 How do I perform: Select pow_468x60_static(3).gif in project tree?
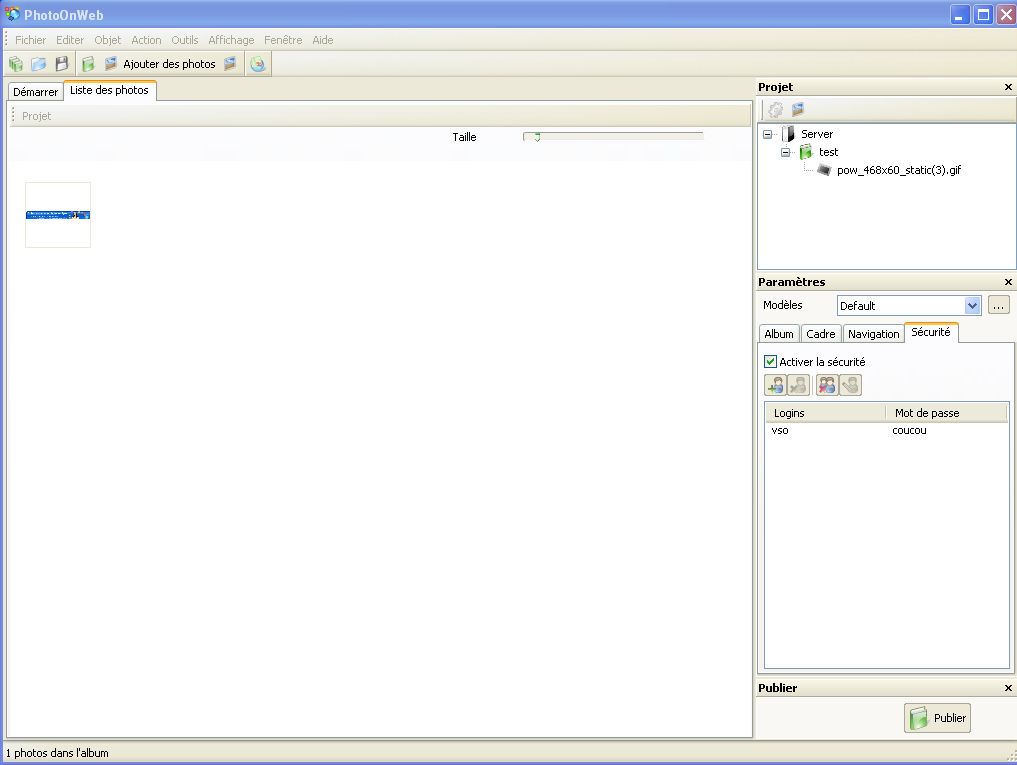pos(898,170)
